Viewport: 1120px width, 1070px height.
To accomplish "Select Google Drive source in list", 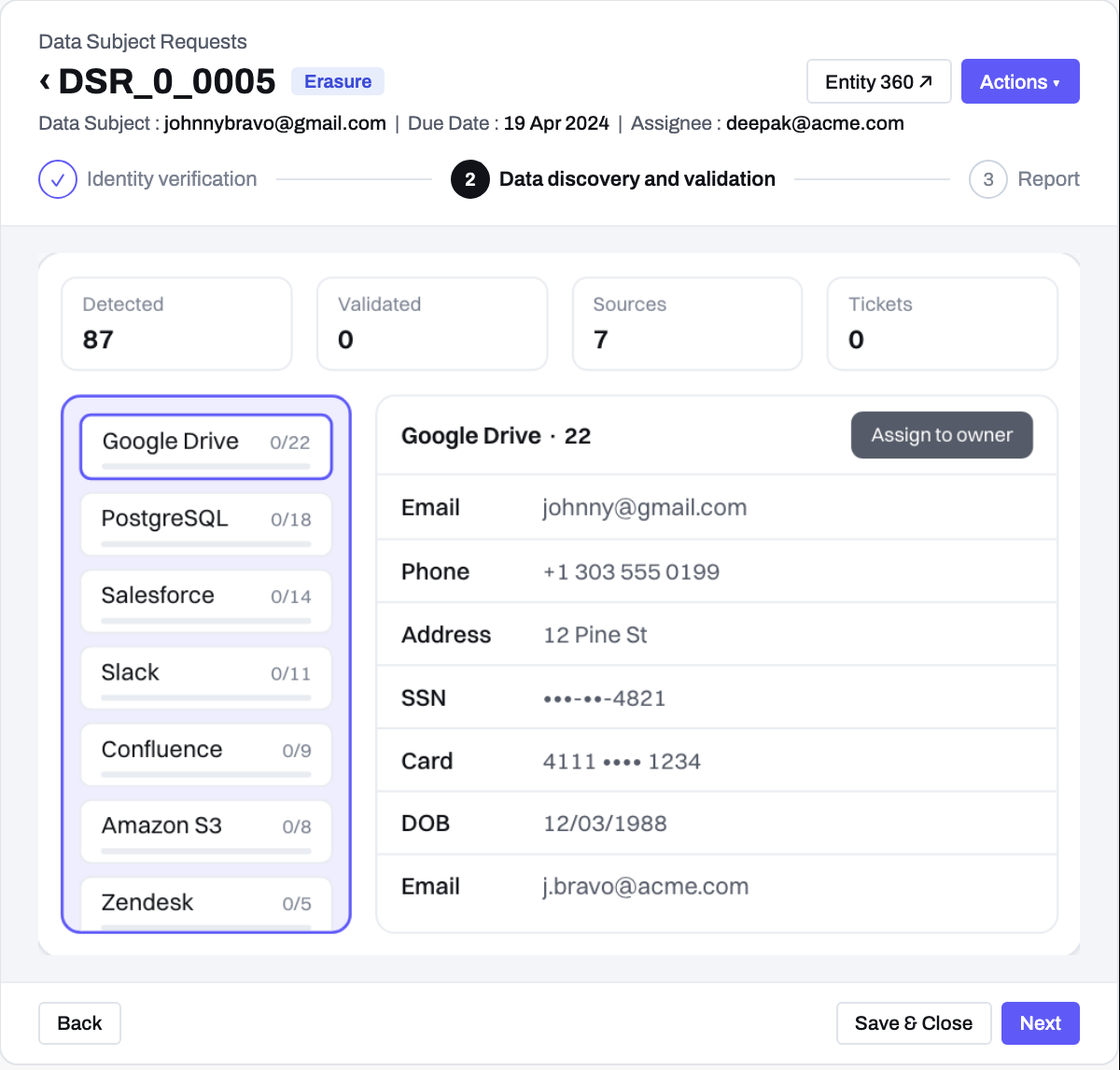I will 206,446.
